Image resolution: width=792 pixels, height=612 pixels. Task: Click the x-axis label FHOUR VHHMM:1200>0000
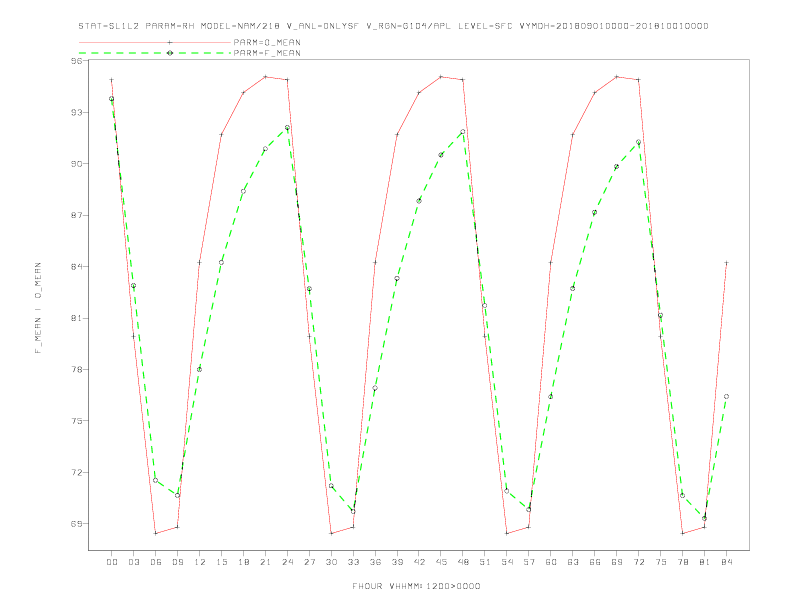pyautogui.click(x=416, y=586)
